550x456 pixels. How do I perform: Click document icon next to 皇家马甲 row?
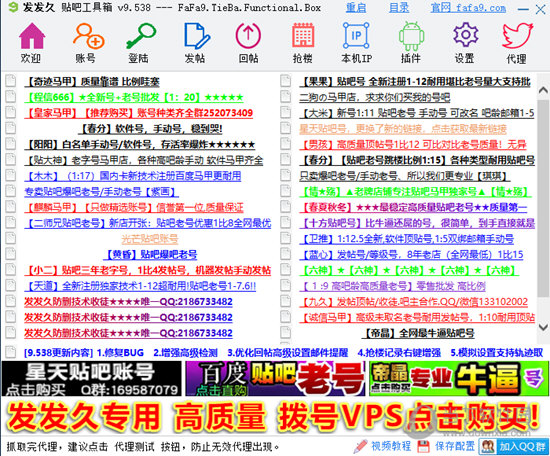tap(11, 112)
